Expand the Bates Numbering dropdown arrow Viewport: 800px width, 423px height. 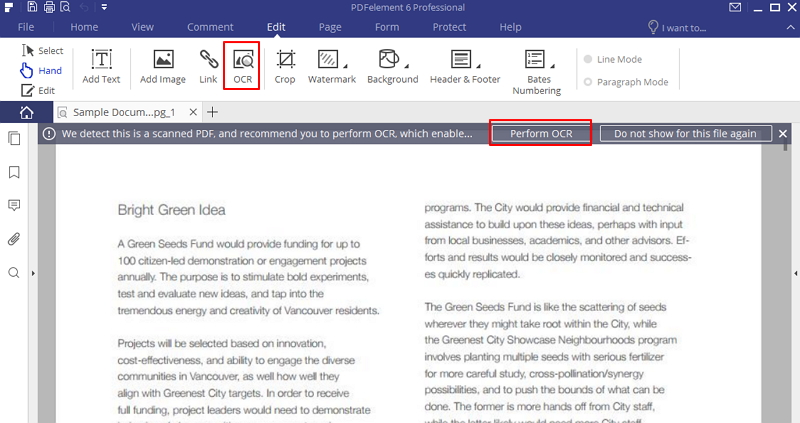point(553,66)
